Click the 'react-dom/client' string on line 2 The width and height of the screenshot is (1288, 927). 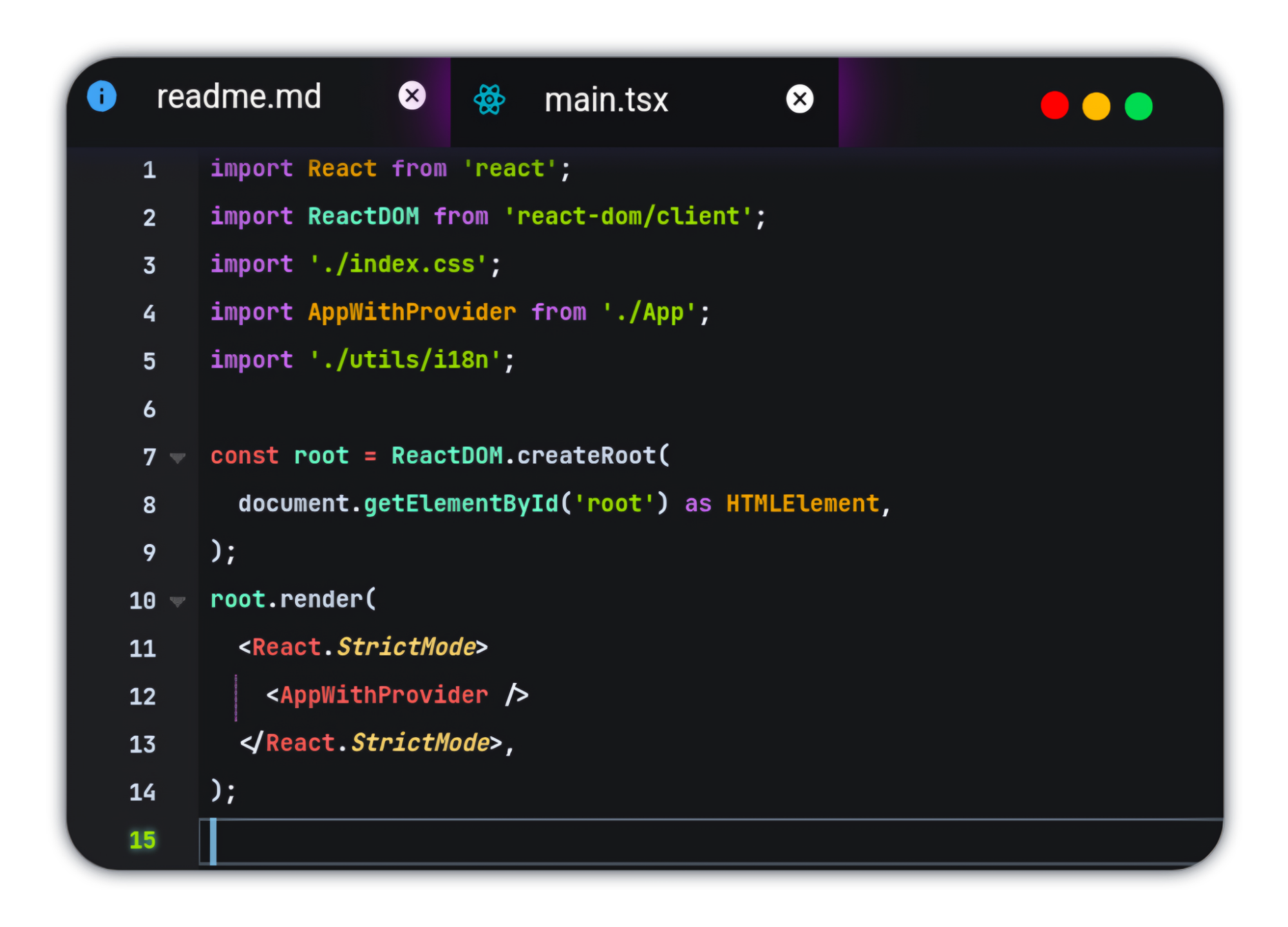click(x=628, y=217)
